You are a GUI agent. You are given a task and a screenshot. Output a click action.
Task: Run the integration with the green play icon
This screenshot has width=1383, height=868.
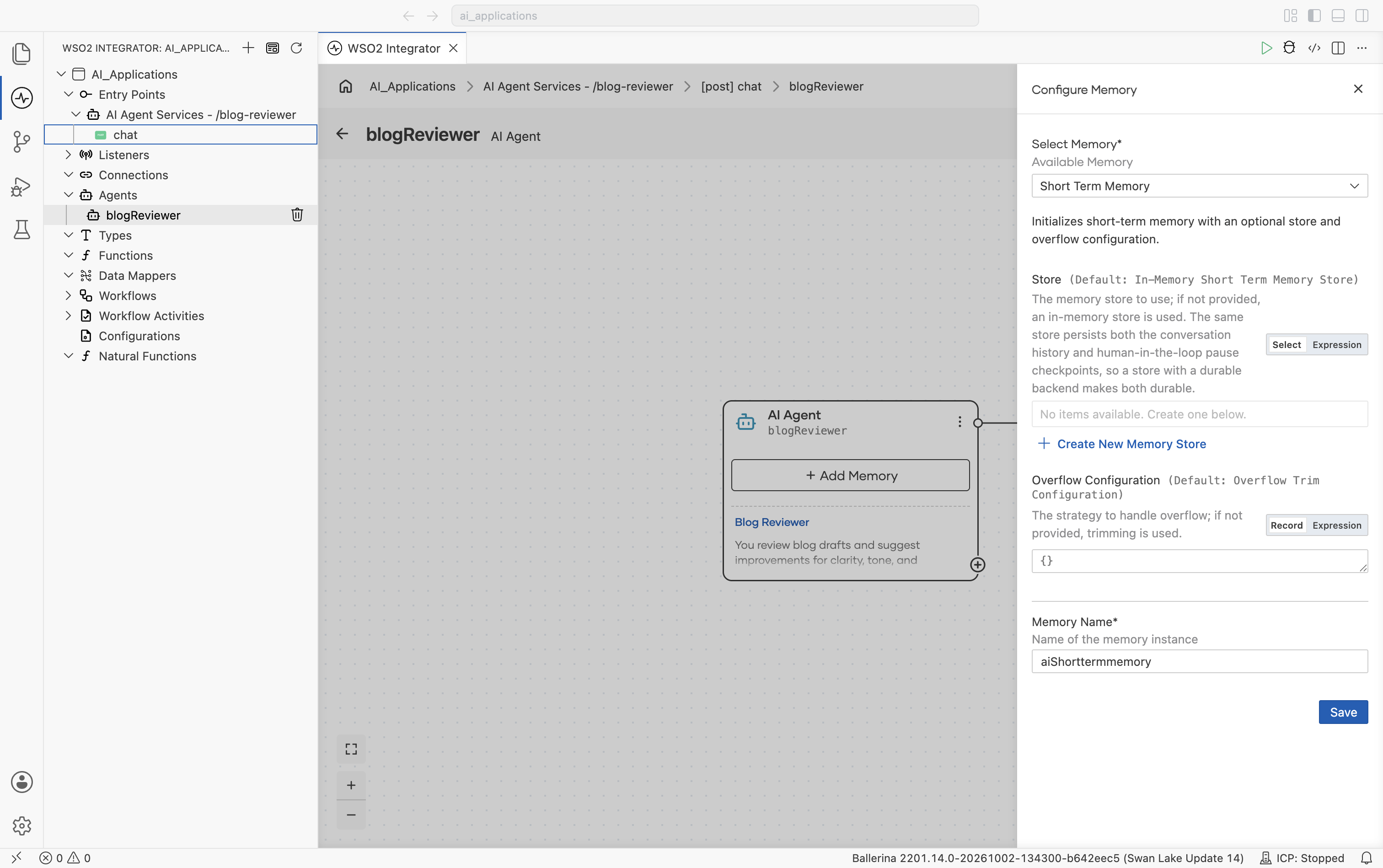(x=1266, y=48)
